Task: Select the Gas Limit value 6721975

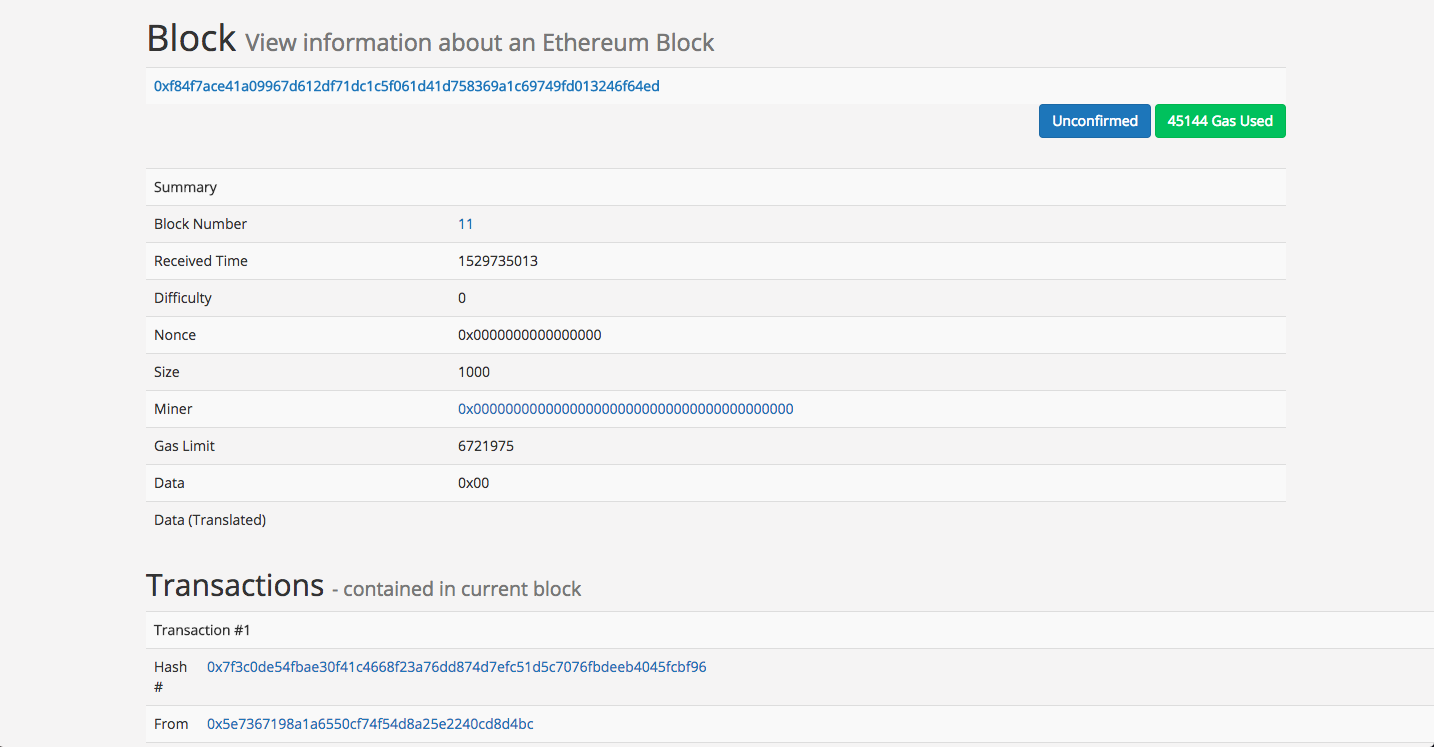Action: [x=486, y=446]
